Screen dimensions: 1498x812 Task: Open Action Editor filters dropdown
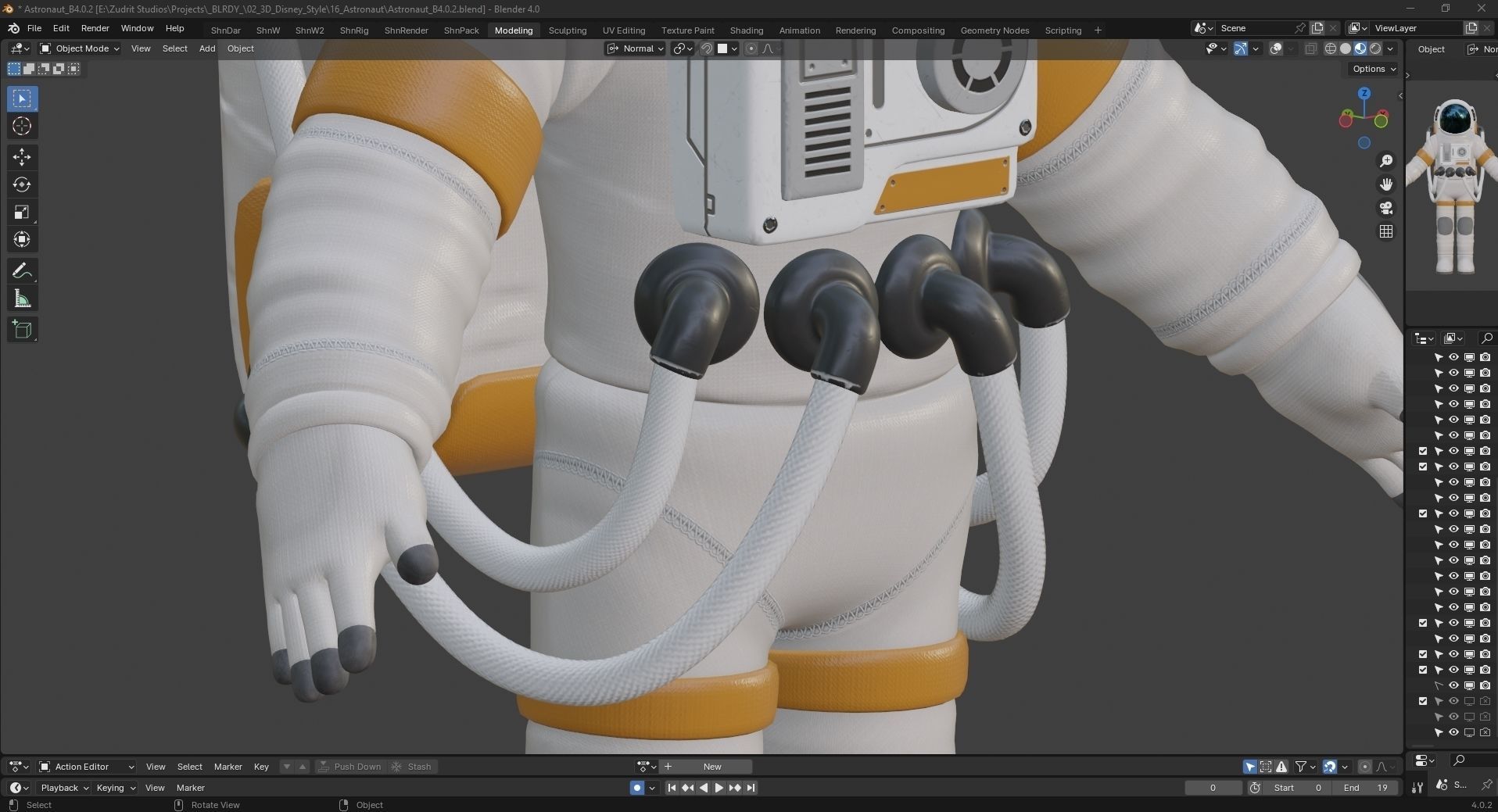tap(1306, 767)
